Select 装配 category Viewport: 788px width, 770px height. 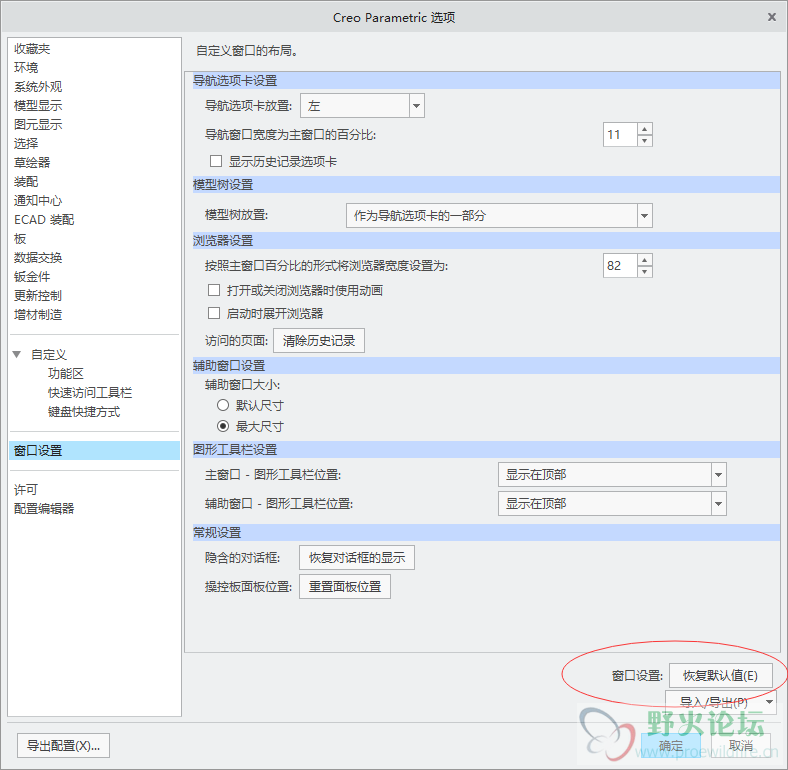pos(26,181)
